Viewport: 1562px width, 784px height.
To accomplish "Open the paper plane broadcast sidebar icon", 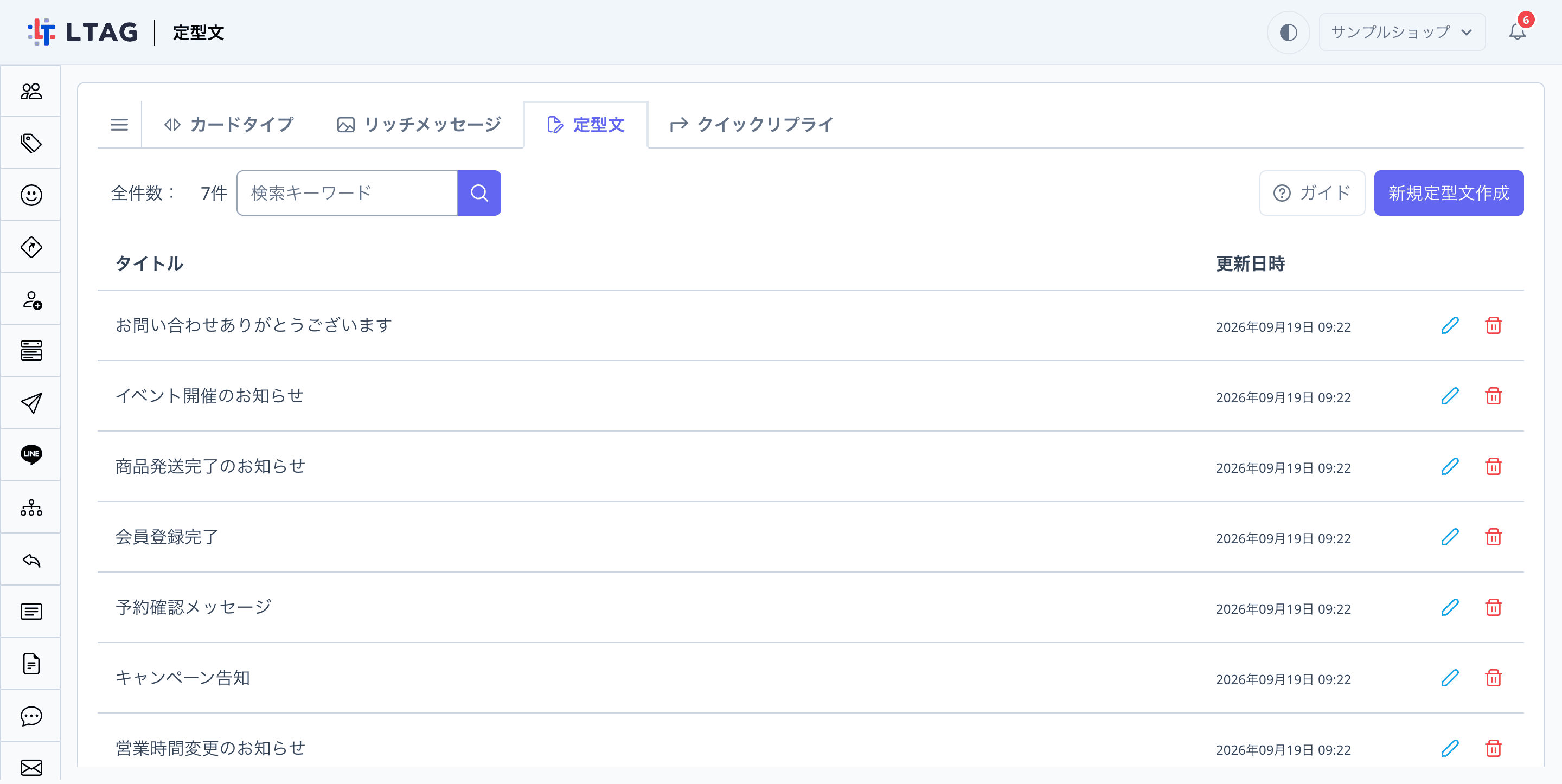I will tap(31, 403).
